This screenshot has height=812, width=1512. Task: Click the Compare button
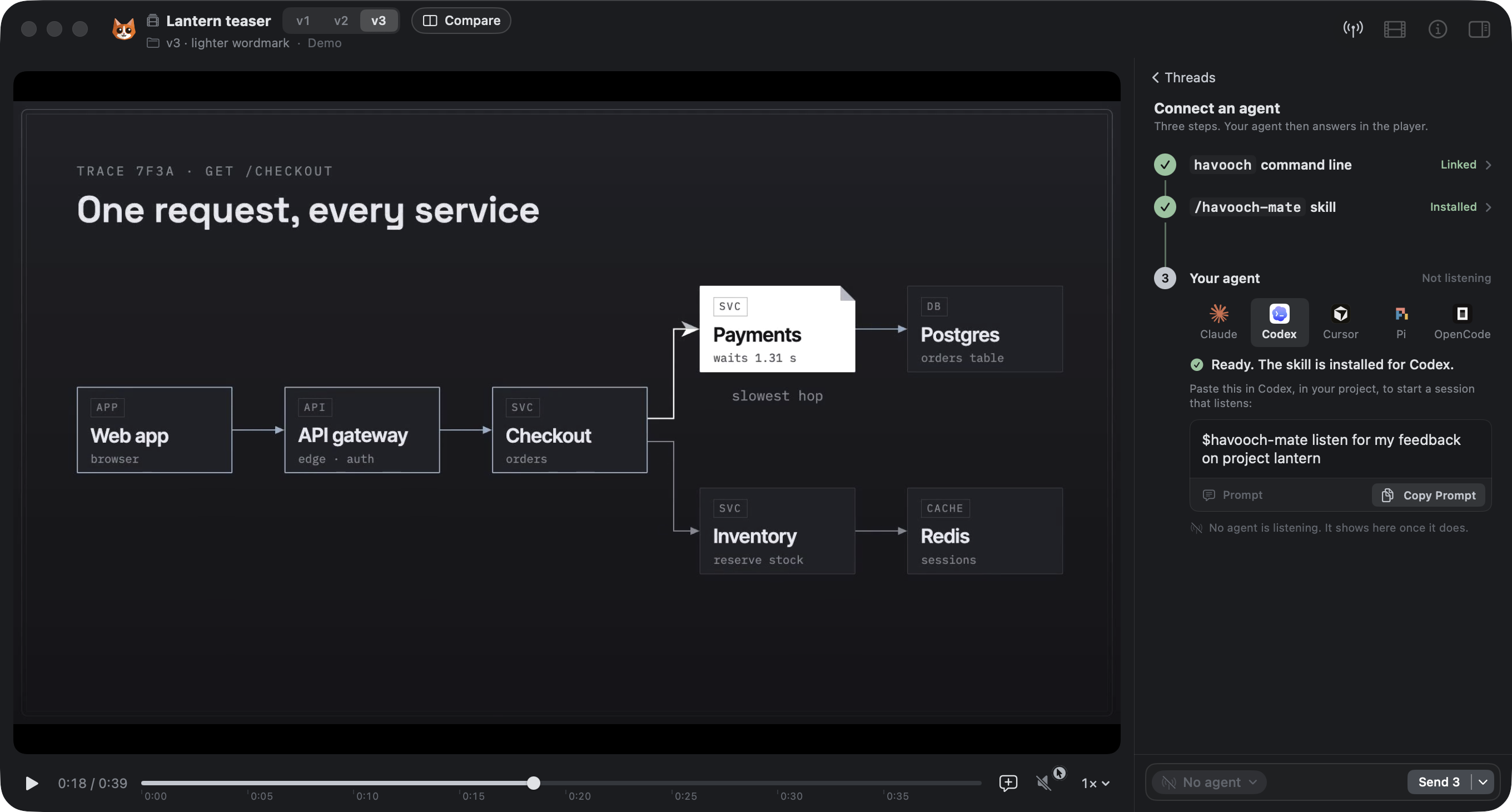coord(461,21)
